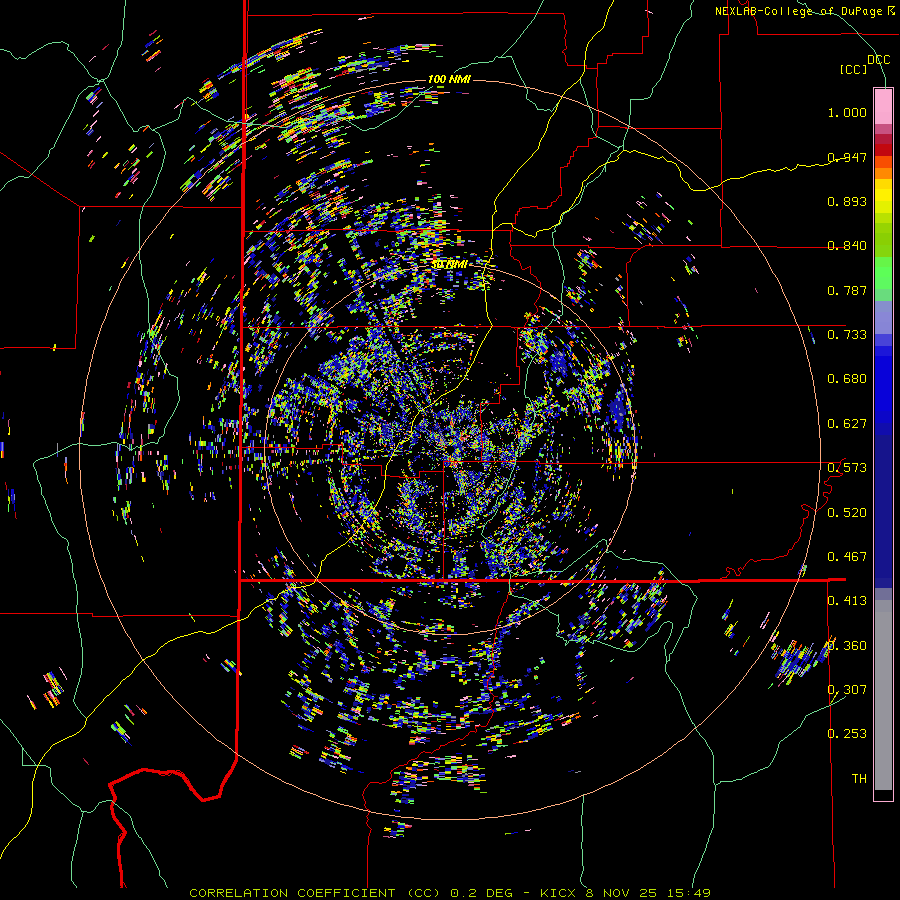Click the 0.360 scale value
This screenshot has width=900, height=900.
coord(847,645)
